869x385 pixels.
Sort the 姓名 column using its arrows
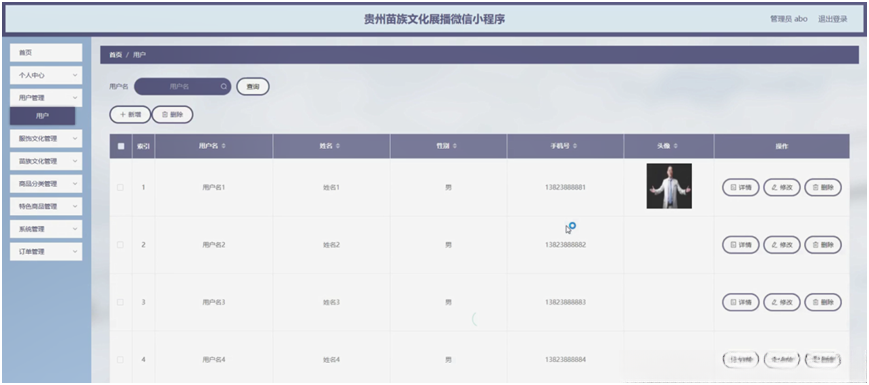(x=338, y=146)
